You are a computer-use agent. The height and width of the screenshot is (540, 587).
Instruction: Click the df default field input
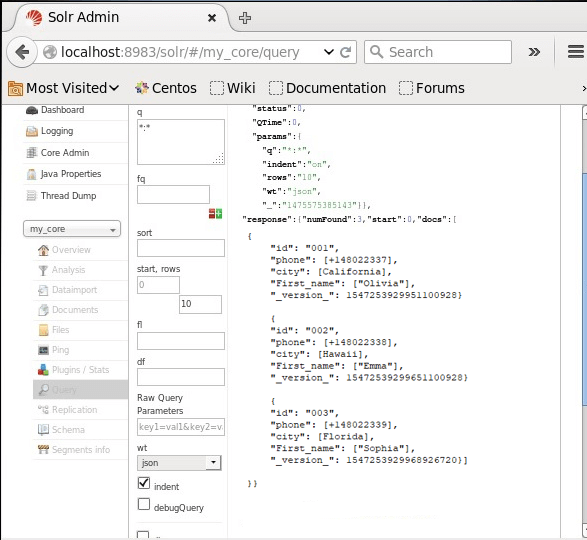181,377
